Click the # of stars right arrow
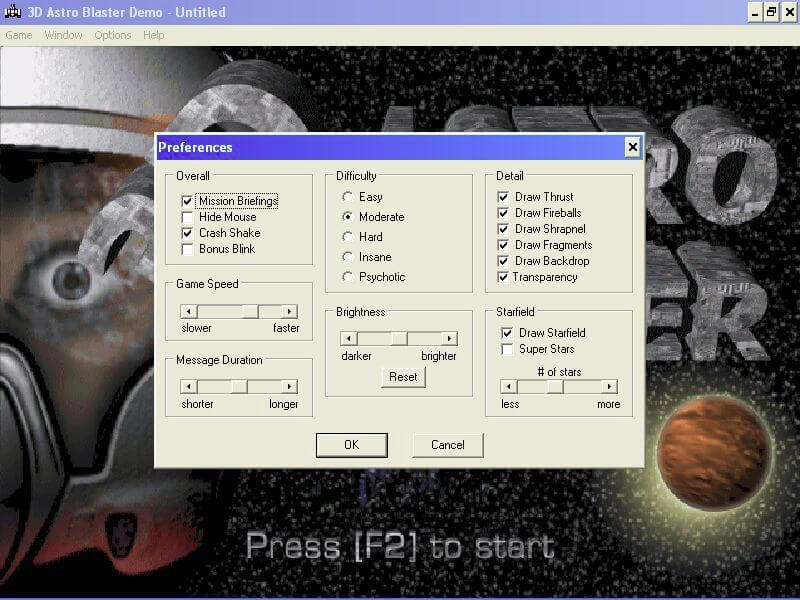Viewport: 800px width, 600px height. [609, 387]
